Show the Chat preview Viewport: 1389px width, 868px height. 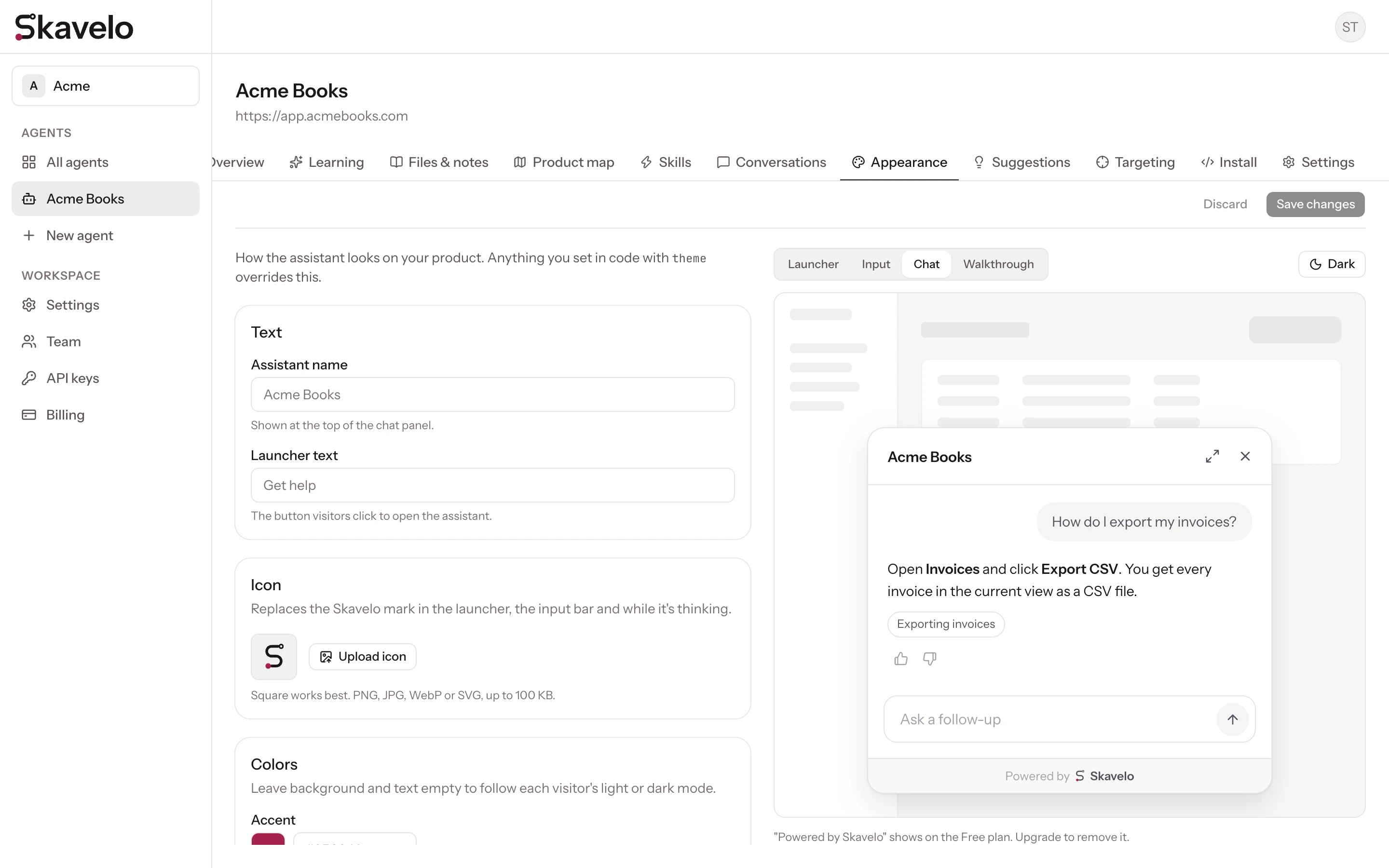pos(926,264)
